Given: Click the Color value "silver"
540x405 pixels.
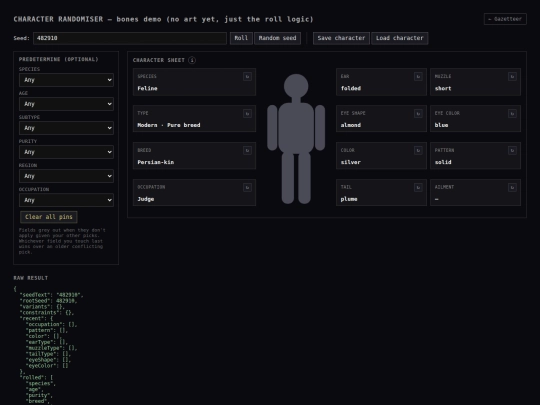Looking at the screenshot, I should tap(351, 162).
